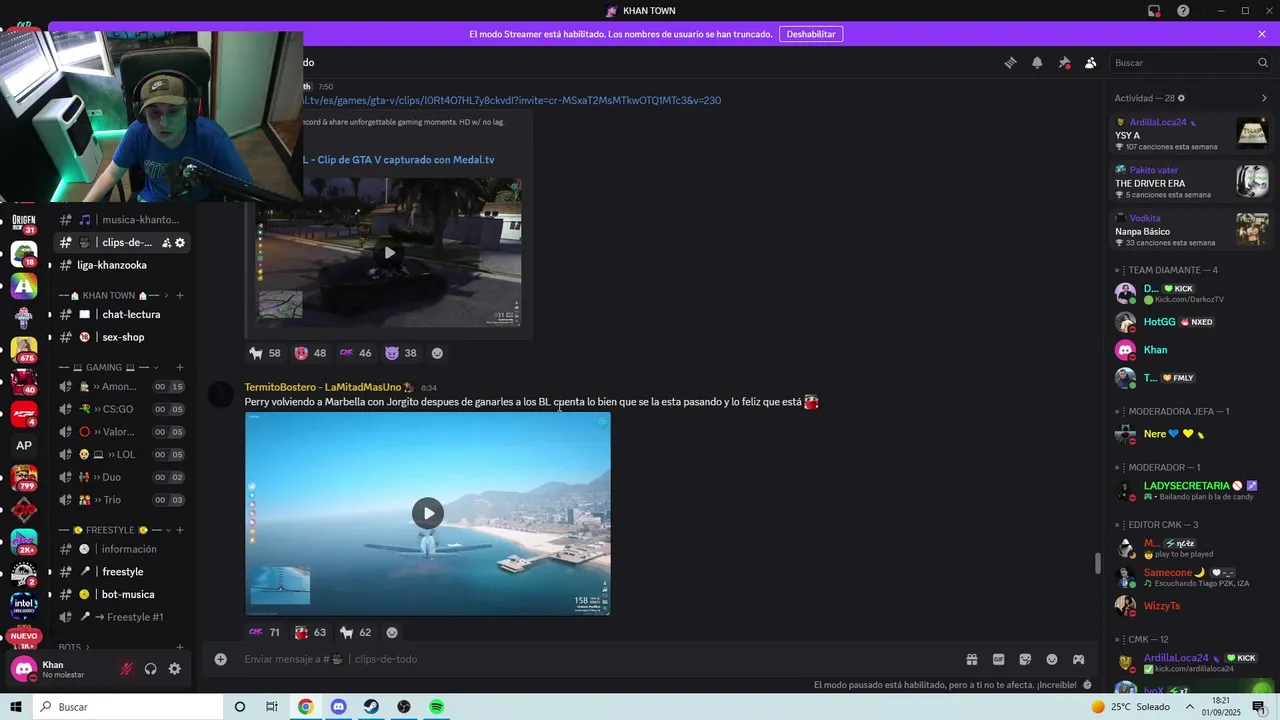Dismiss the streamer mode banner
The height and width of the screenshot is (720, 1280).
click(x=1262, y=34)
